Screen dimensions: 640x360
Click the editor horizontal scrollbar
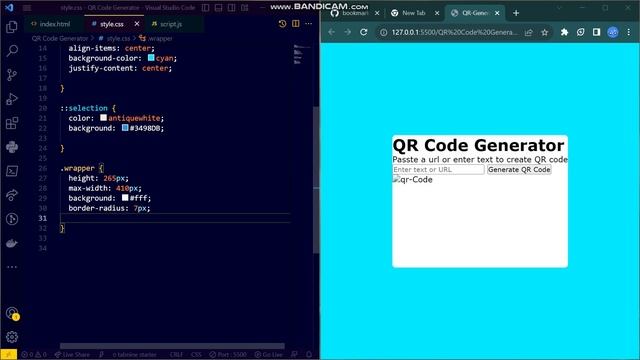(172, 346)
